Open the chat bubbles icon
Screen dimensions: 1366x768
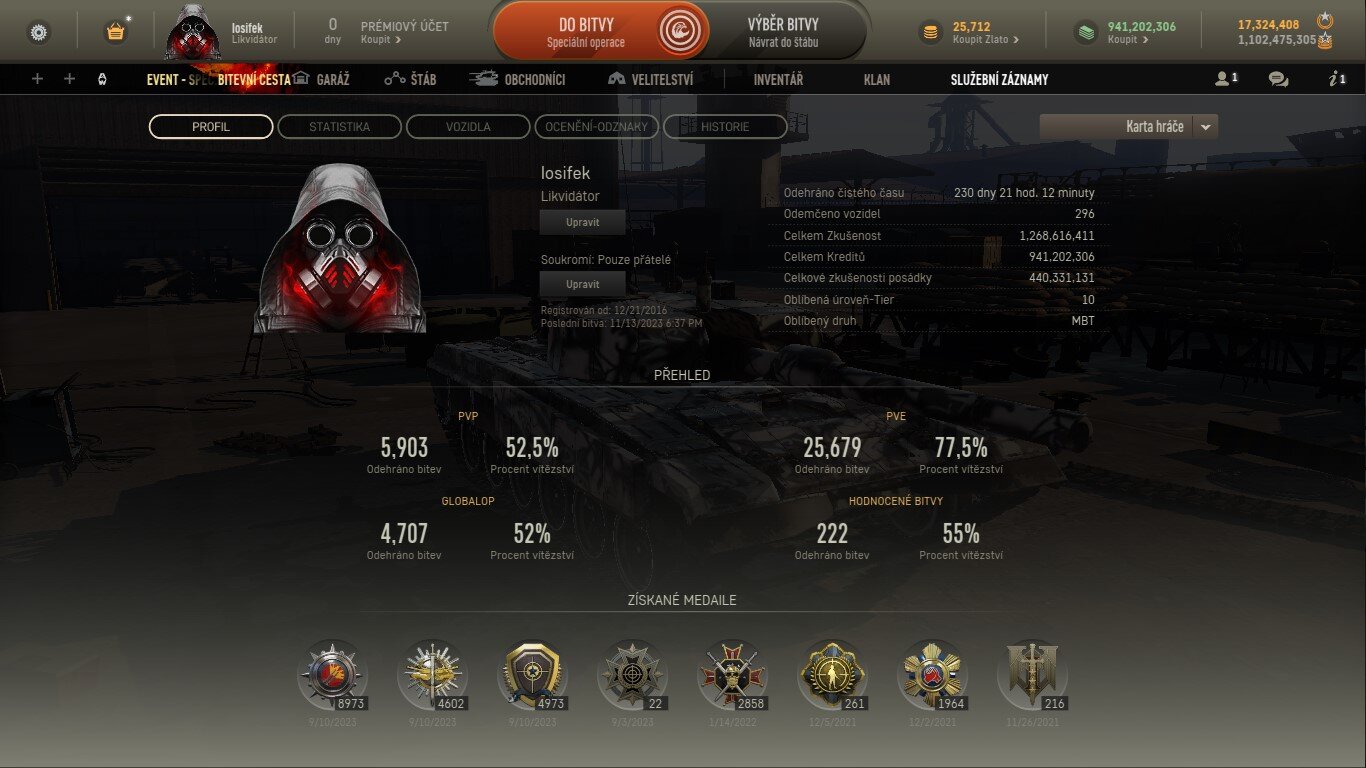1278,79
